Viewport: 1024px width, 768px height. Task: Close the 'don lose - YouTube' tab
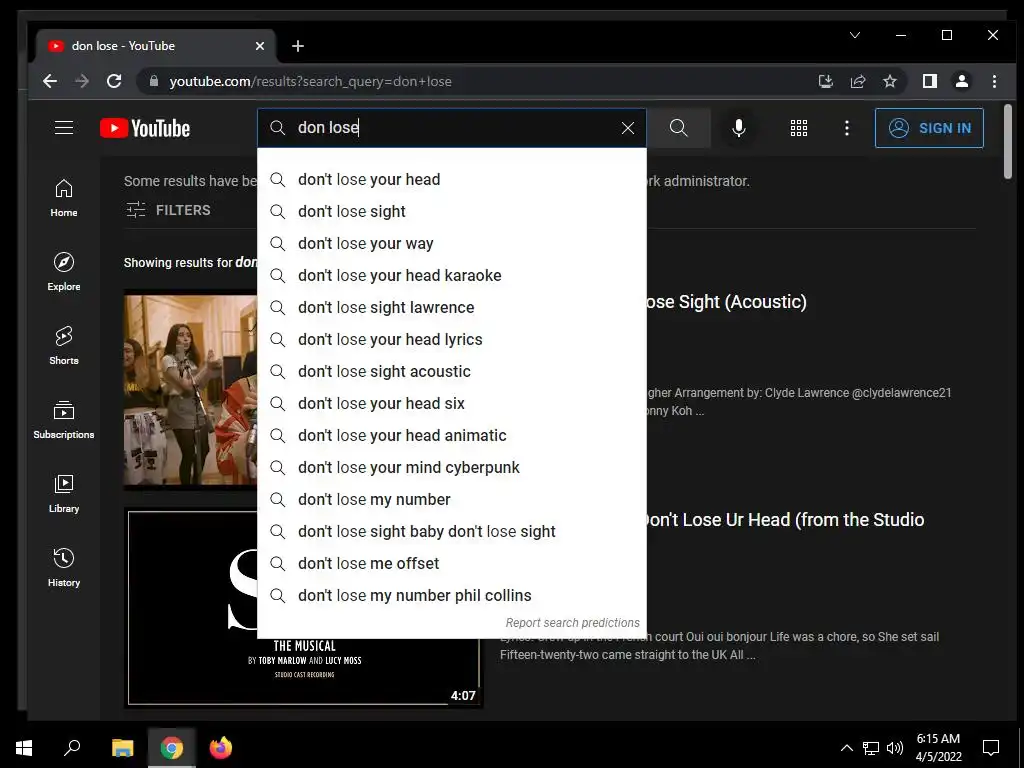click(x=260, y=46)
